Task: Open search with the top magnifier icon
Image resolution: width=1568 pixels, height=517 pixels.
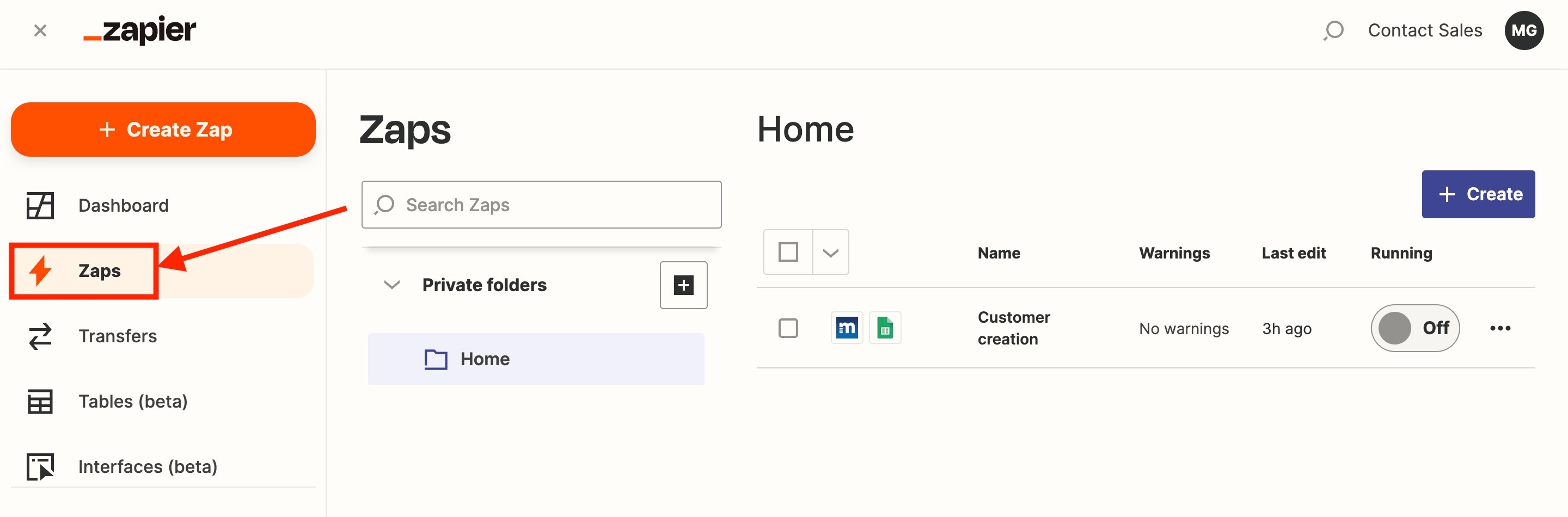Action: pos(1333,30)
